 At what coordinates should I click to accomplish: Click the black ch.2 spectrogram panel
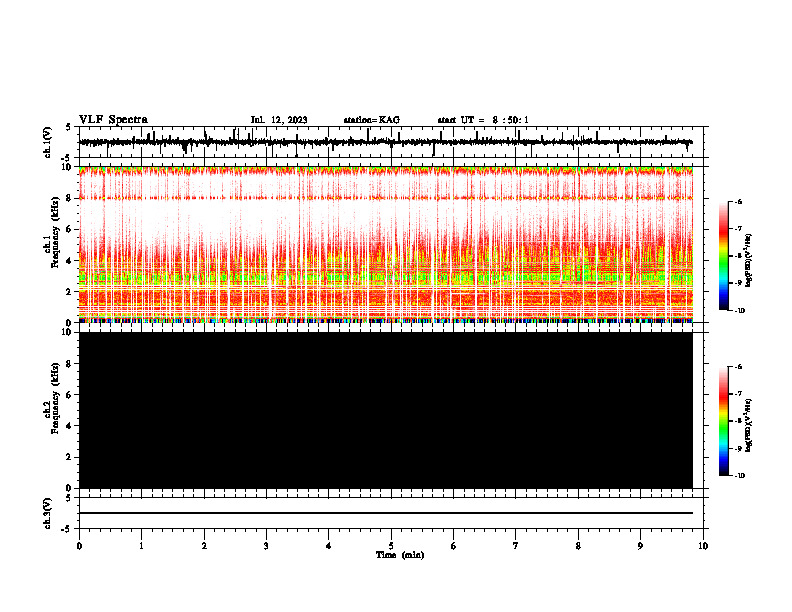click(386, 410)
